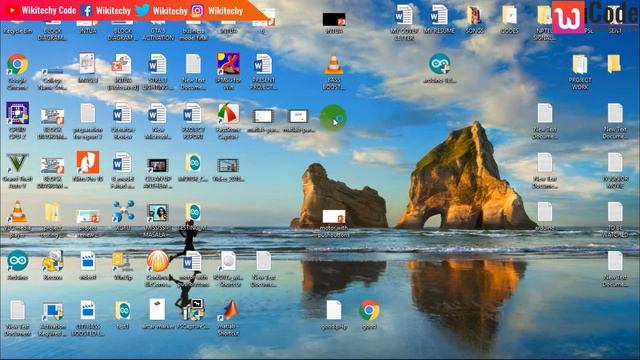Open the PCapture shortcut icon
640x360 pixels.
(x=193, y=310)
